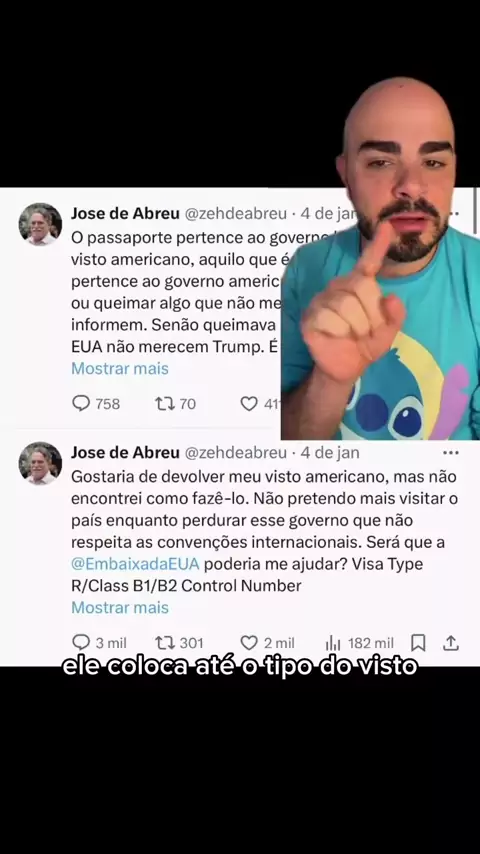Click Jose de Abreu name on first tweet

(x=125, y=214)
